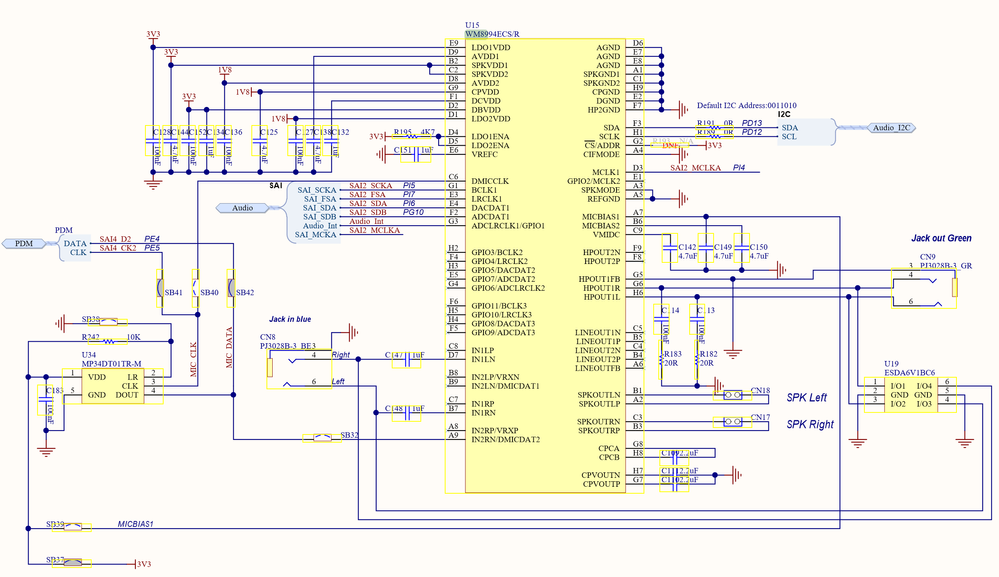Select resistor R191 0R
Viewport: 999px width, 577px height.
(715, 127)
